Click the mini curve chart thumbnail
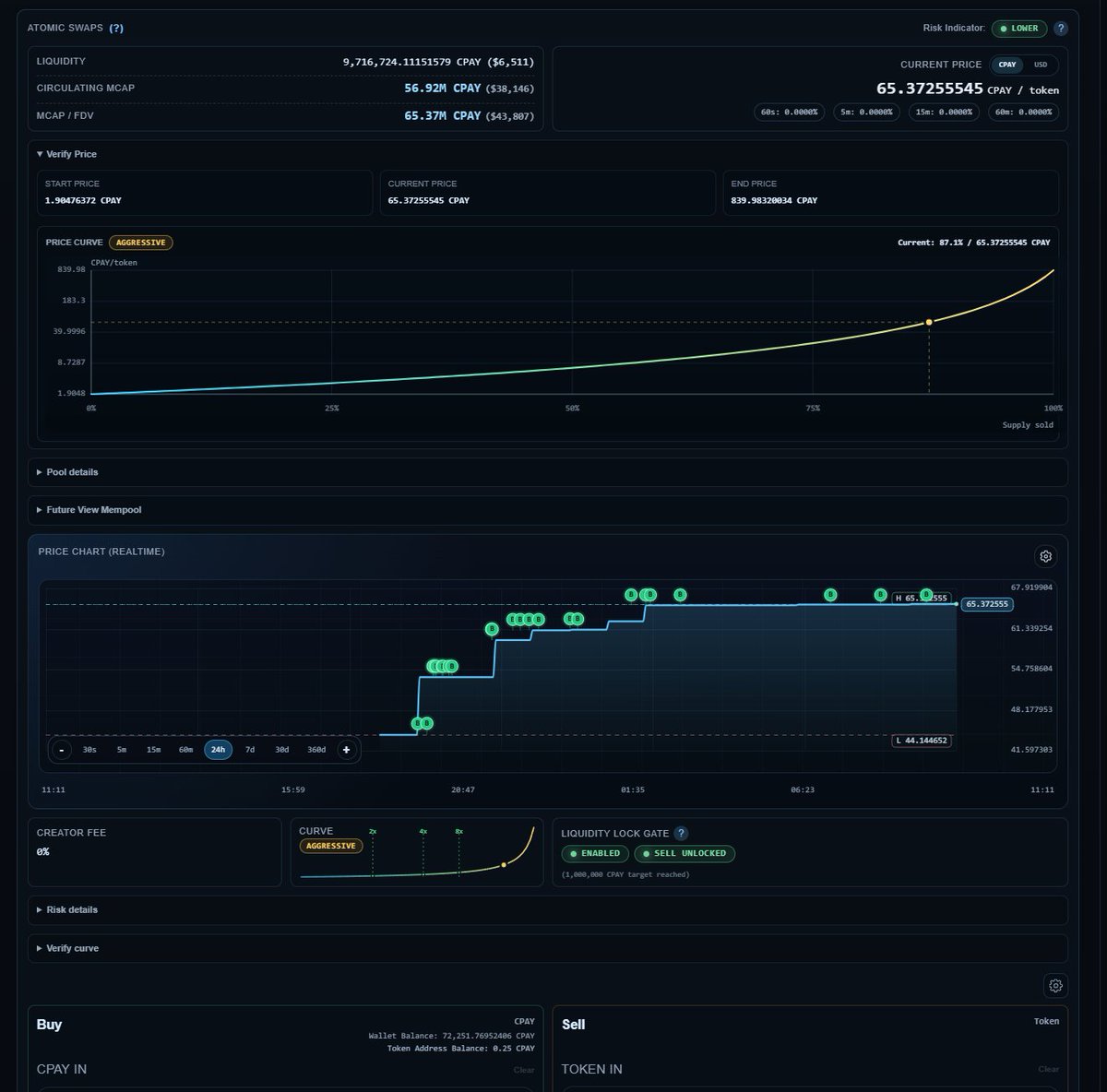The height and width of the screenshot is (1092, 1107). coord(417,853)
